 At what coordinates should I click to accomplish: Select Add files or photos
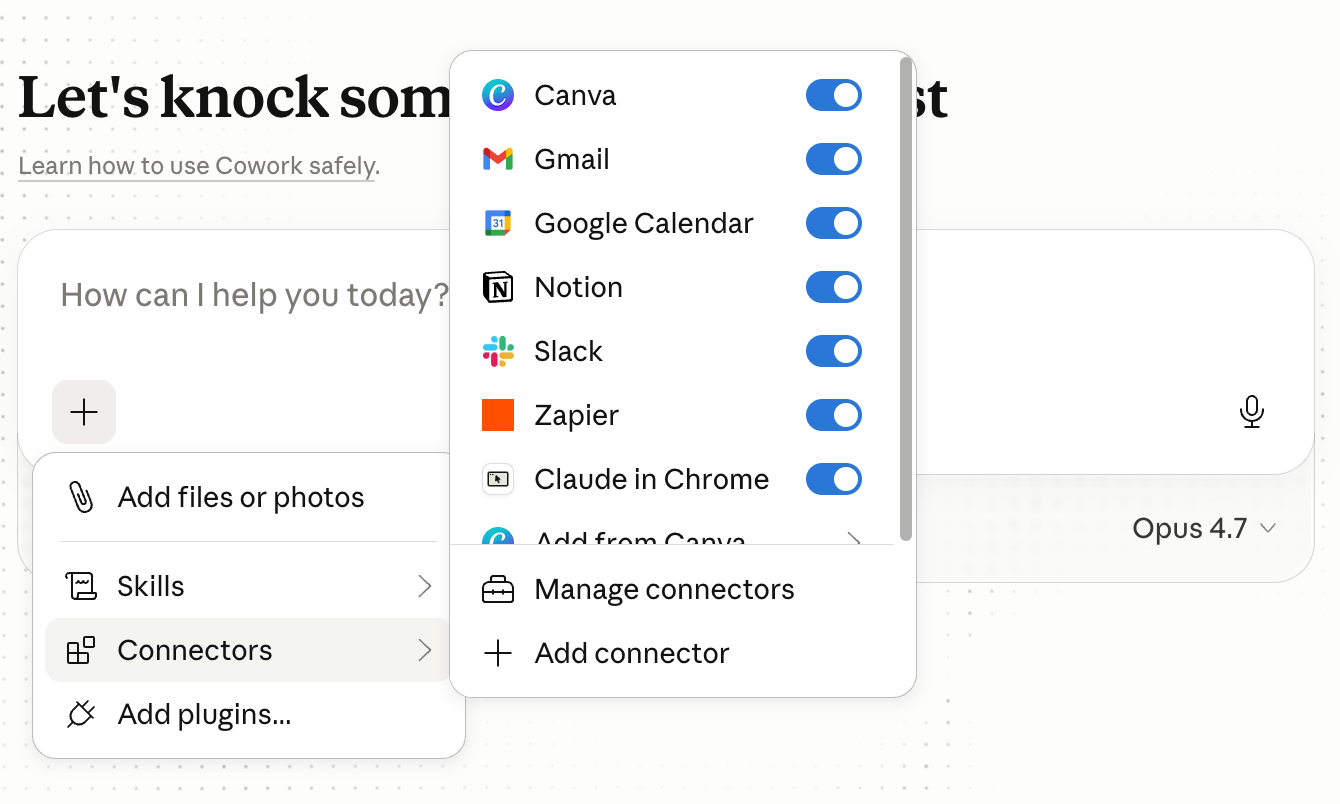pos(241,497)
